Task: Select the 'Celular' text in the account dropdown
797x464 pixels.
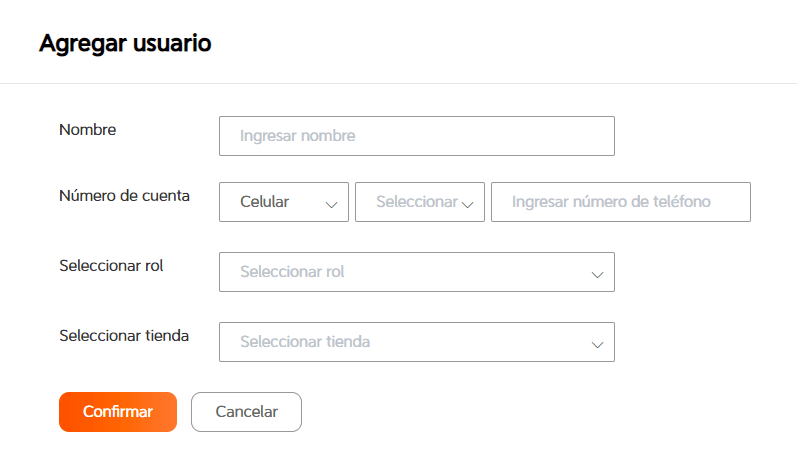Action: [265, 202]
